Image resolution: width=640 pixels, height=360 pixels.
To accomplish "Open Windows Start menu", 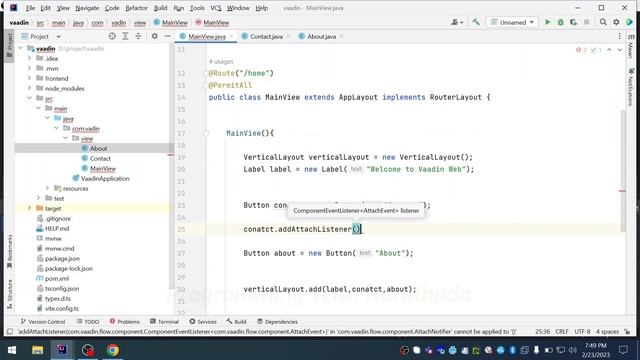I will click(x=12, y=350).
